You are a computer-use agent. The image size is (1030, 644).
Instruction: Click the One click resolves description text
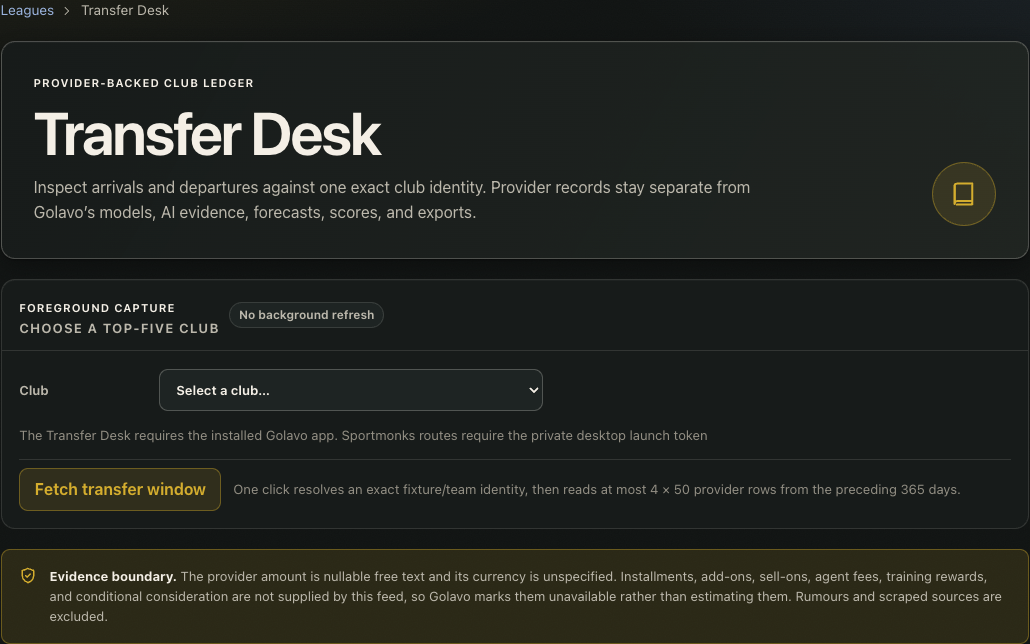[x=596, y=490]
